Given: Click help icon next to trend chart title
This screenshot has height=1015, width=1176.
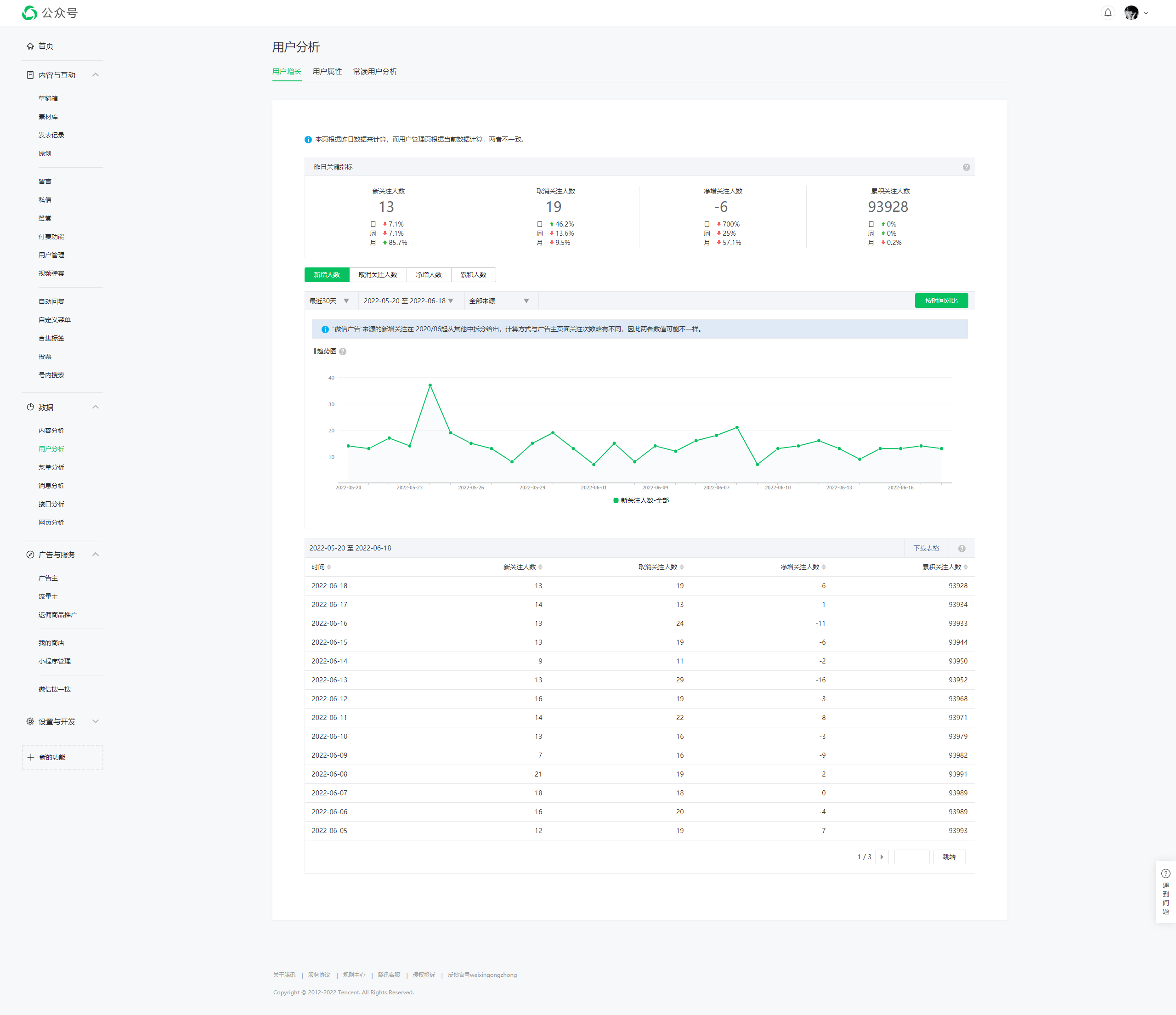Looking at the screenshot, I should coord(343,352).
